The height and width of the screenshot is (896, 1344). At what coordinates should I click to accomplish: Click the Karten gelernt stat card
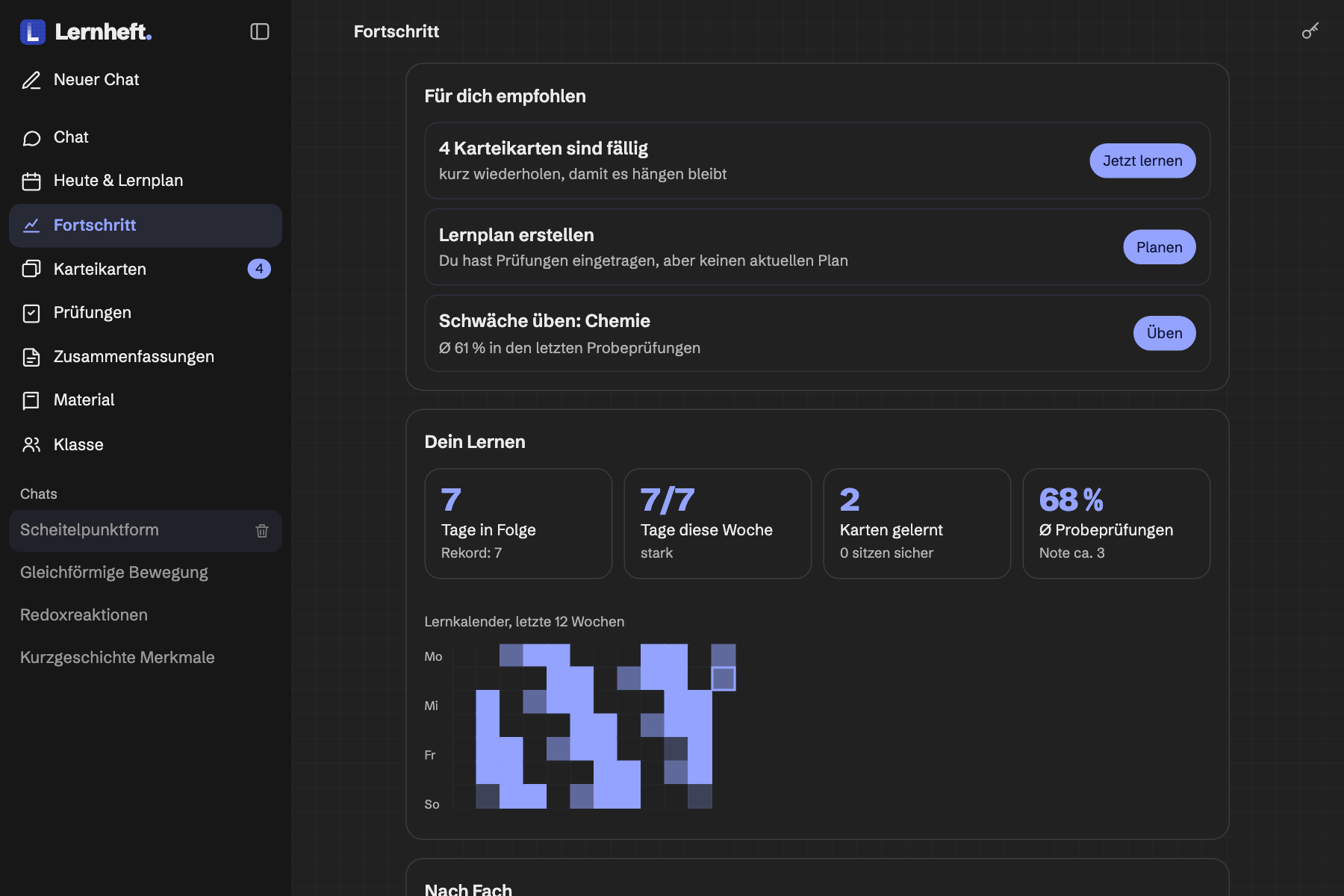pos(917,523)
